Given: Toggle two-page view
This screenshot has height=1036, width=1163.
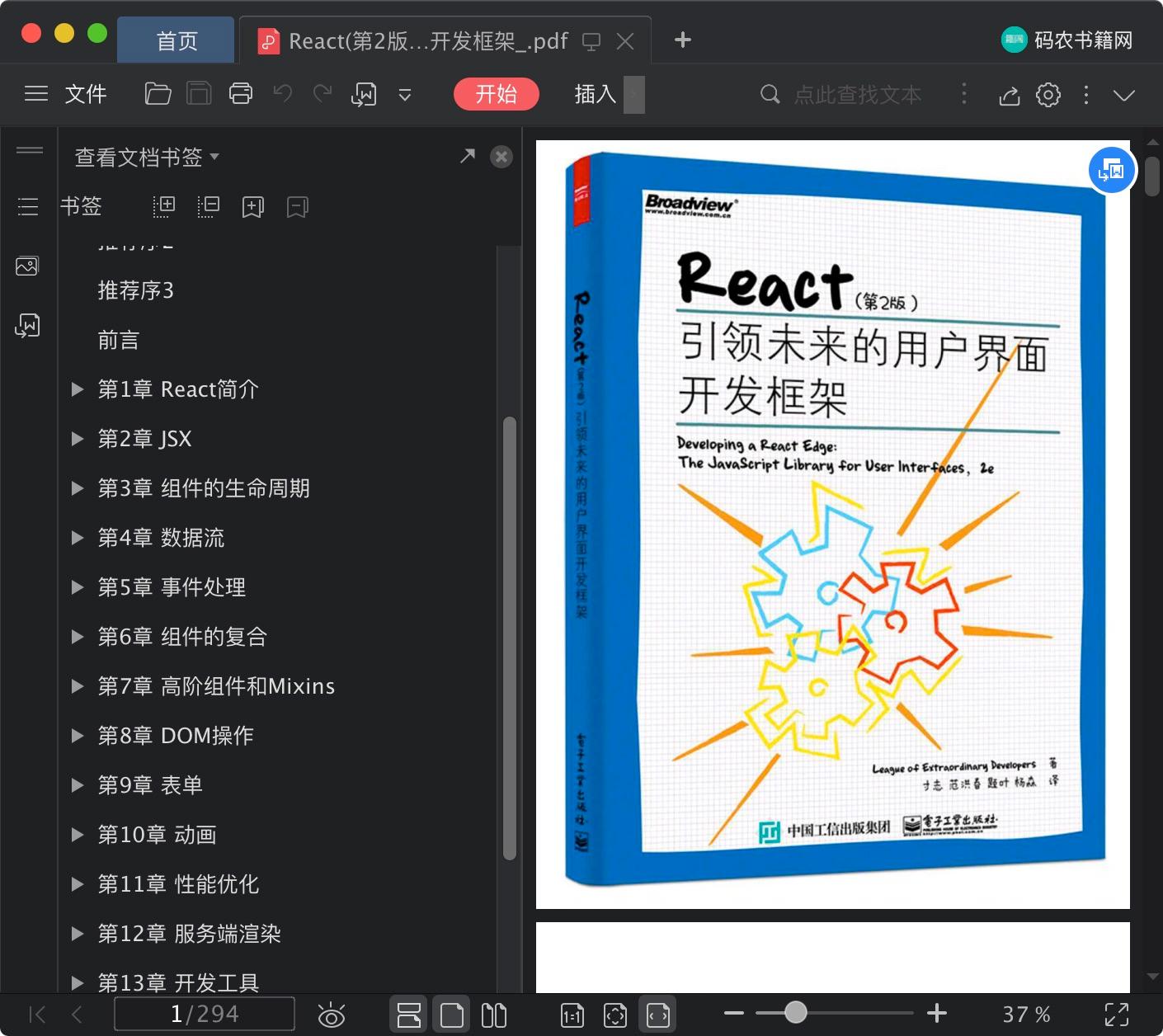Looking at the screenshot, I should click(494, 1015).
